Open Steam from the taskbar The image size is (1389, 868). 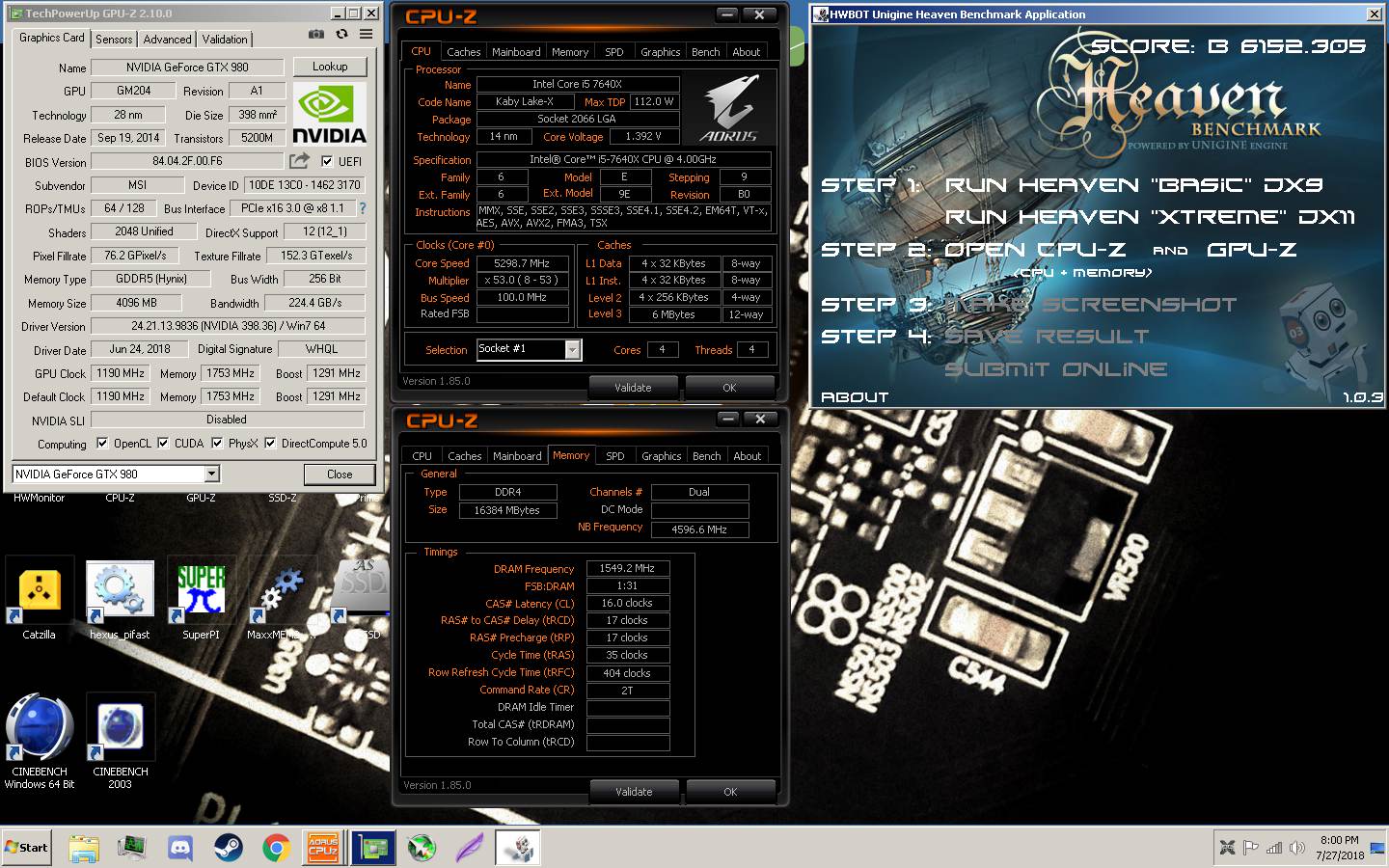[x=229, y=848]
